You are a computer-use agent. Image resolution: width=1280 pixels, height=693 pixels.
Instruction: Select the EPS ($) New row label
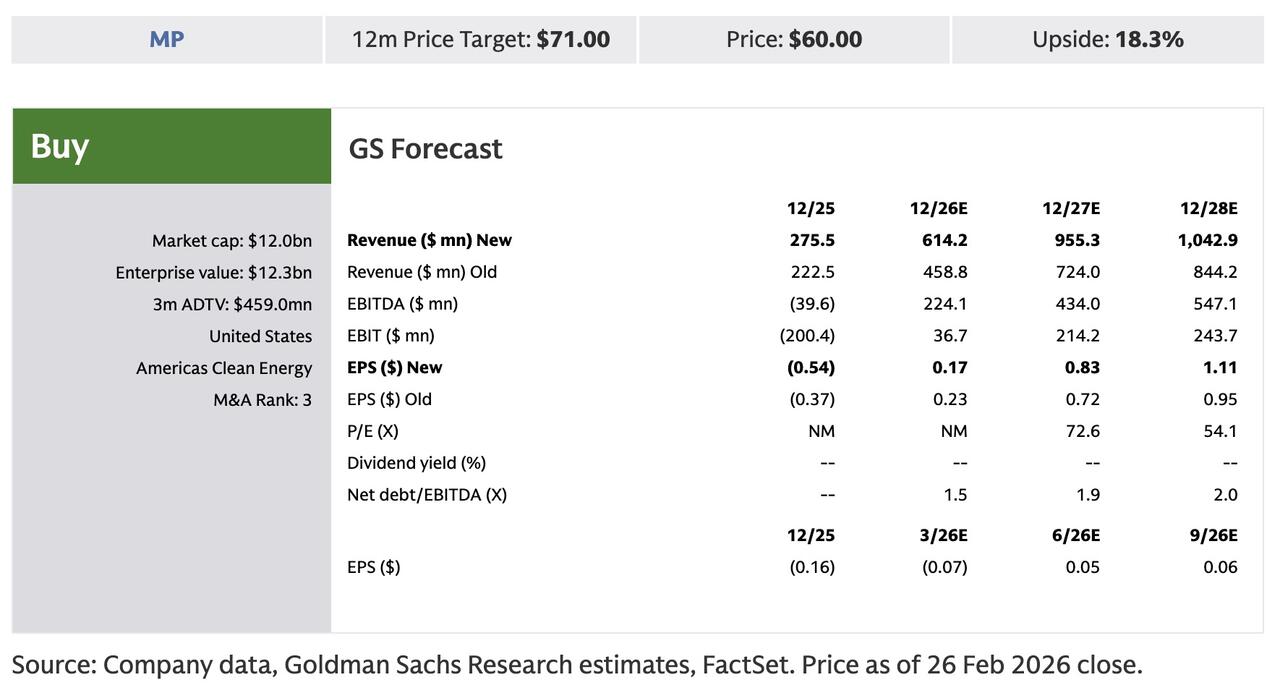(x=394, y=367)
